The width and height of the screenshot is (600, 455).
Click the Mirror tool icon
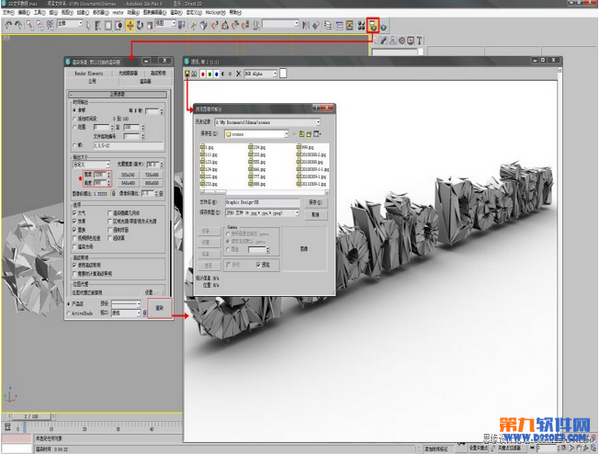305,25
